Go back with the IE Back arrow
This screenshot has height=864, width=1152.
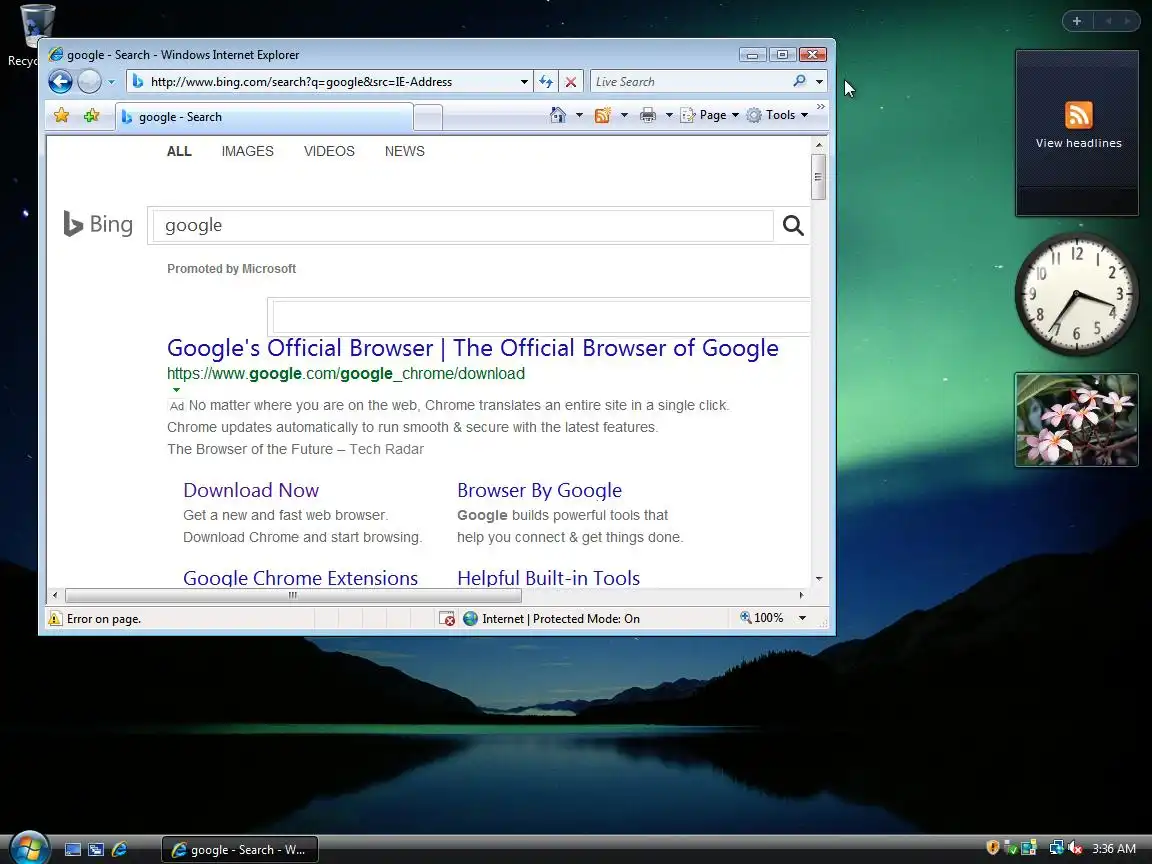[60, 82]
